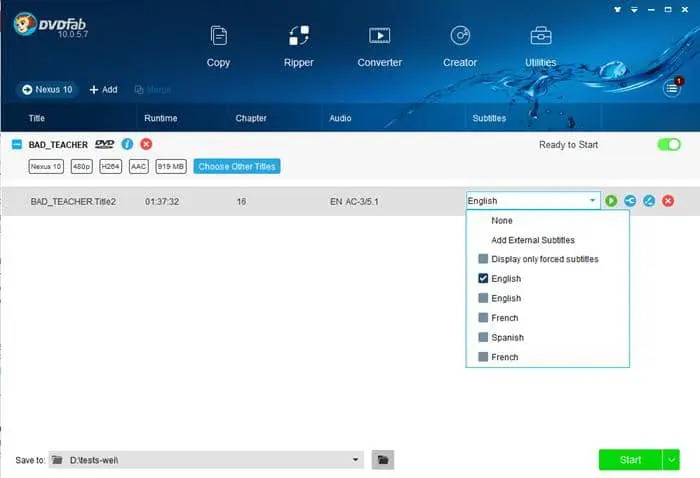Collapse the BAD_TEACHER source entry
Screen dimensions: 700x478
tap(17, 144)
